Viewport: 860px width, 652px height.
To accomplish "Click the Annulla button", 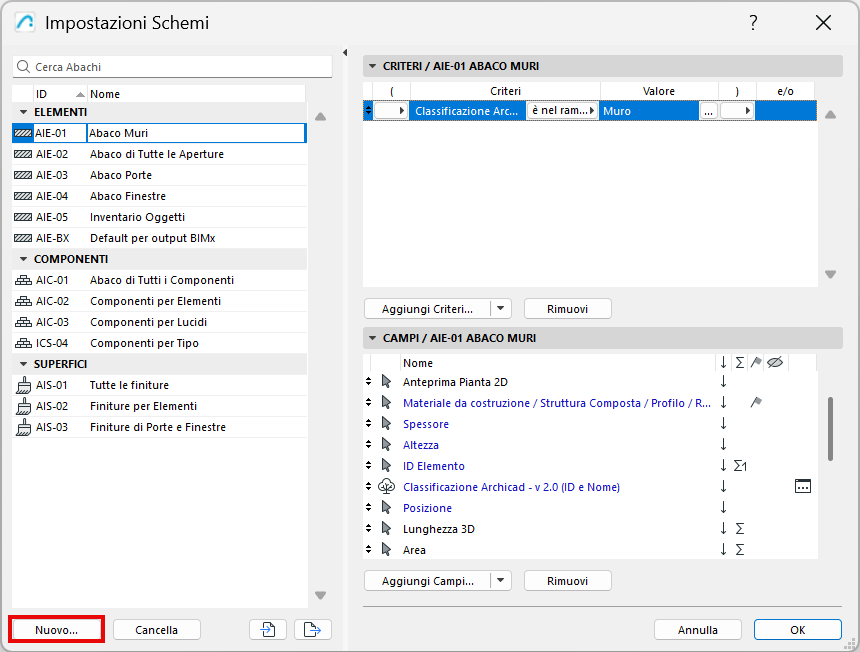I will (698, 630).
